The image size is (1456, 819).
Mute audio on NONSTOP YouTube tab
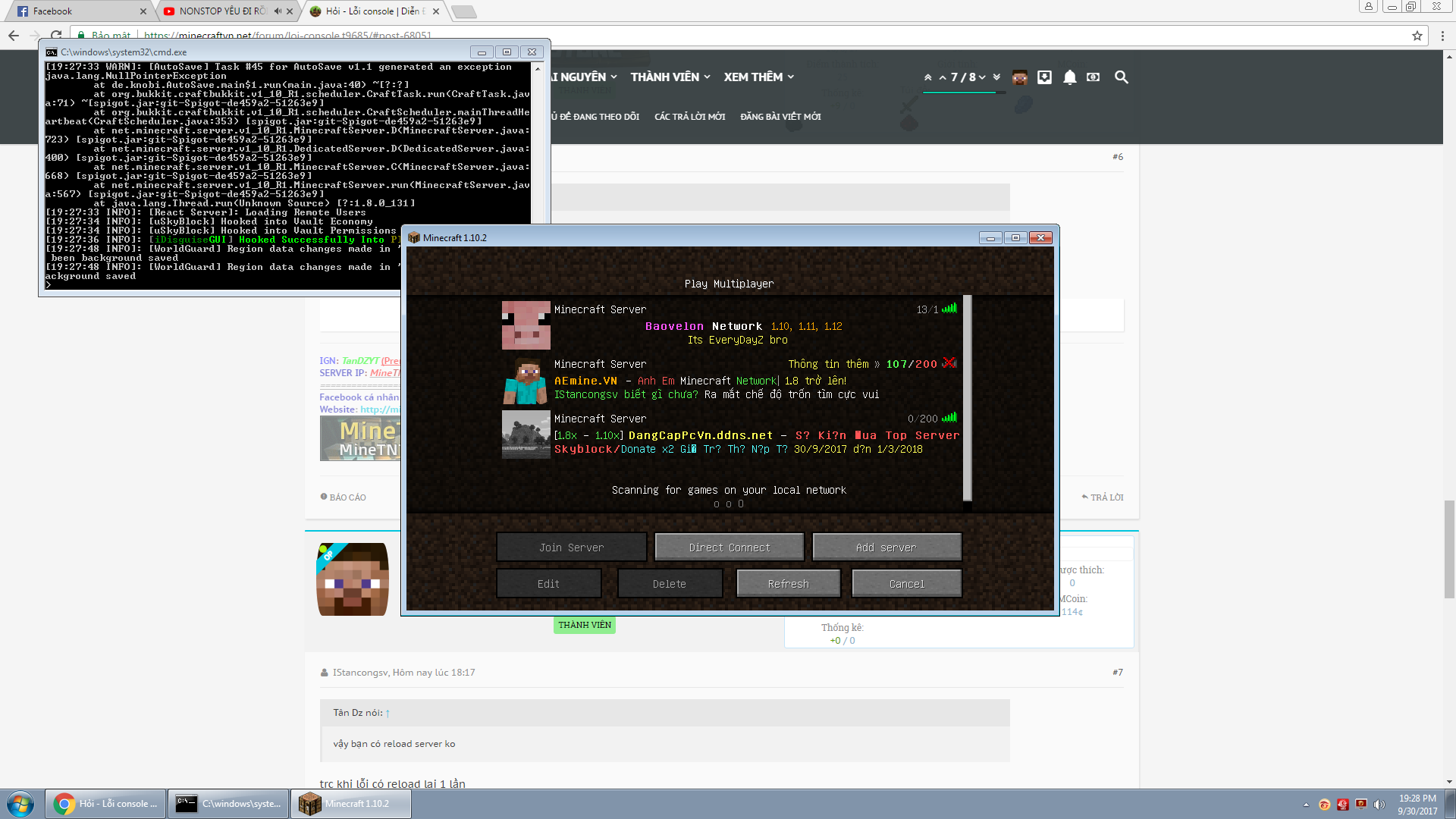[278, 11]
